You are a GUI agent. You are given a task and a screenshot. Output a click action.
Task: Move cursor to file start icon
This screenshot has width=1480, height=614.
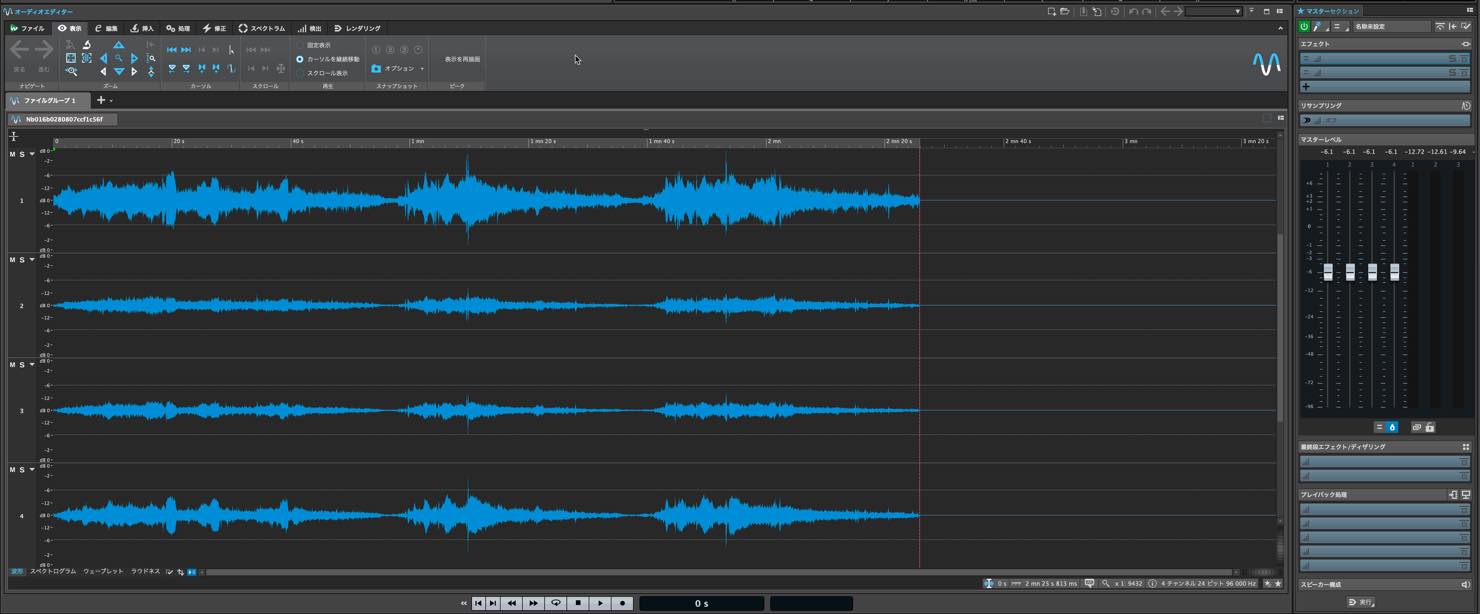(x=172, y=50)
